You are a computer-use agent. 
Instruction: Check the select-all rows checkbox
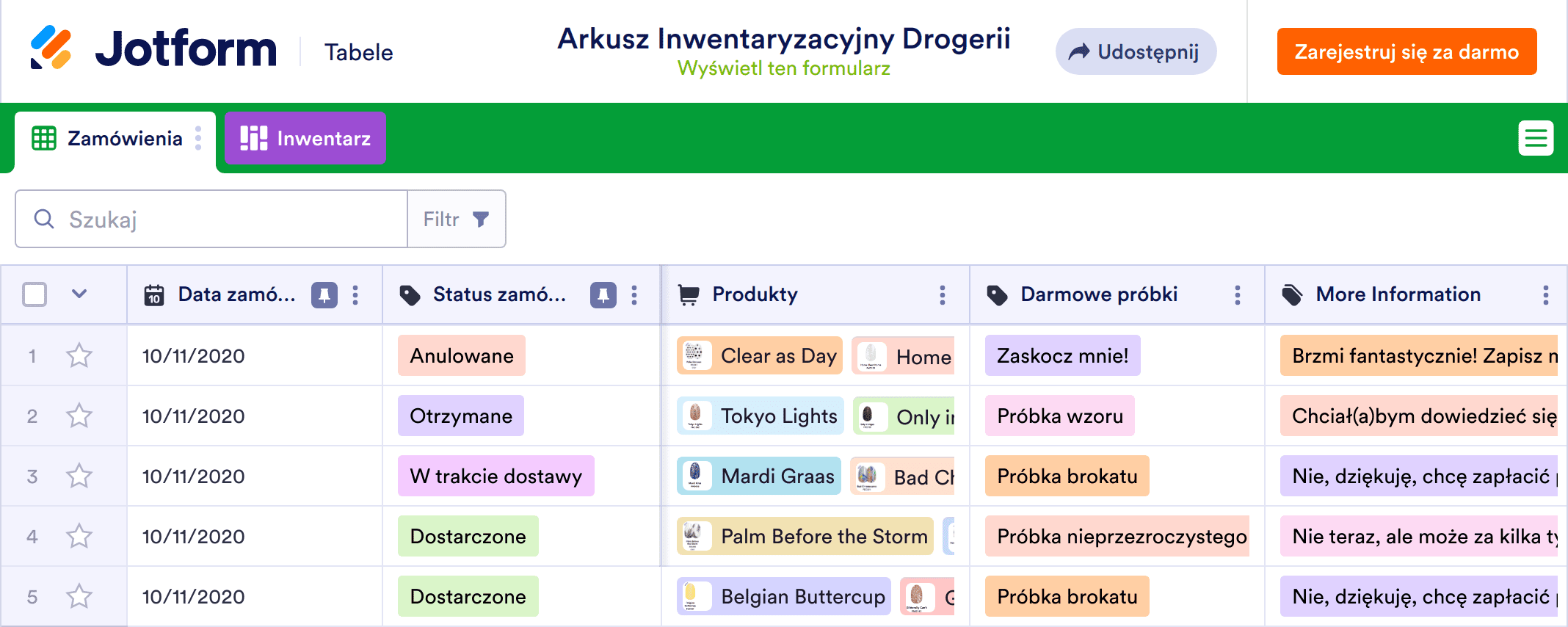click(35, 294)
